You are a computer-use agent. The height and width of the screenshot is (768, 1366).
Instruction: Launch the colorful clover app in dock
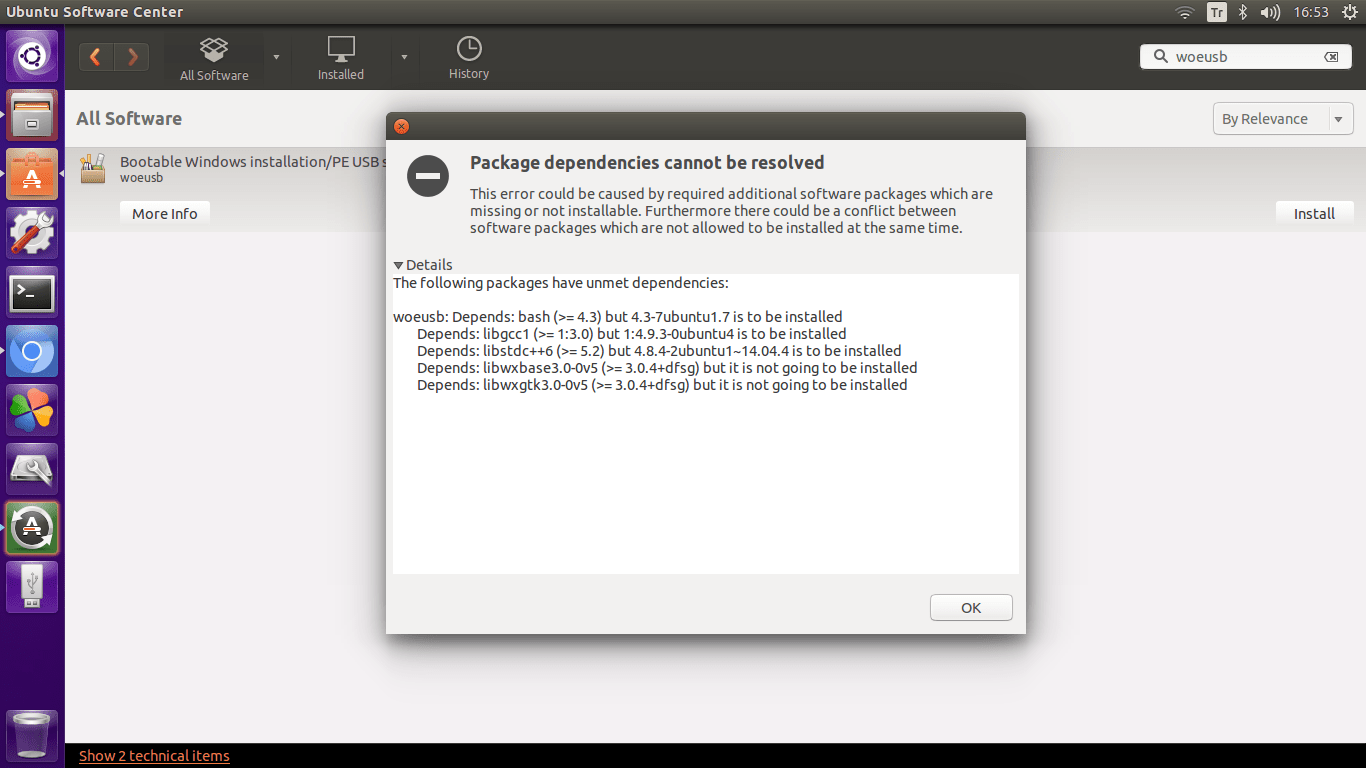pos(33,410)
